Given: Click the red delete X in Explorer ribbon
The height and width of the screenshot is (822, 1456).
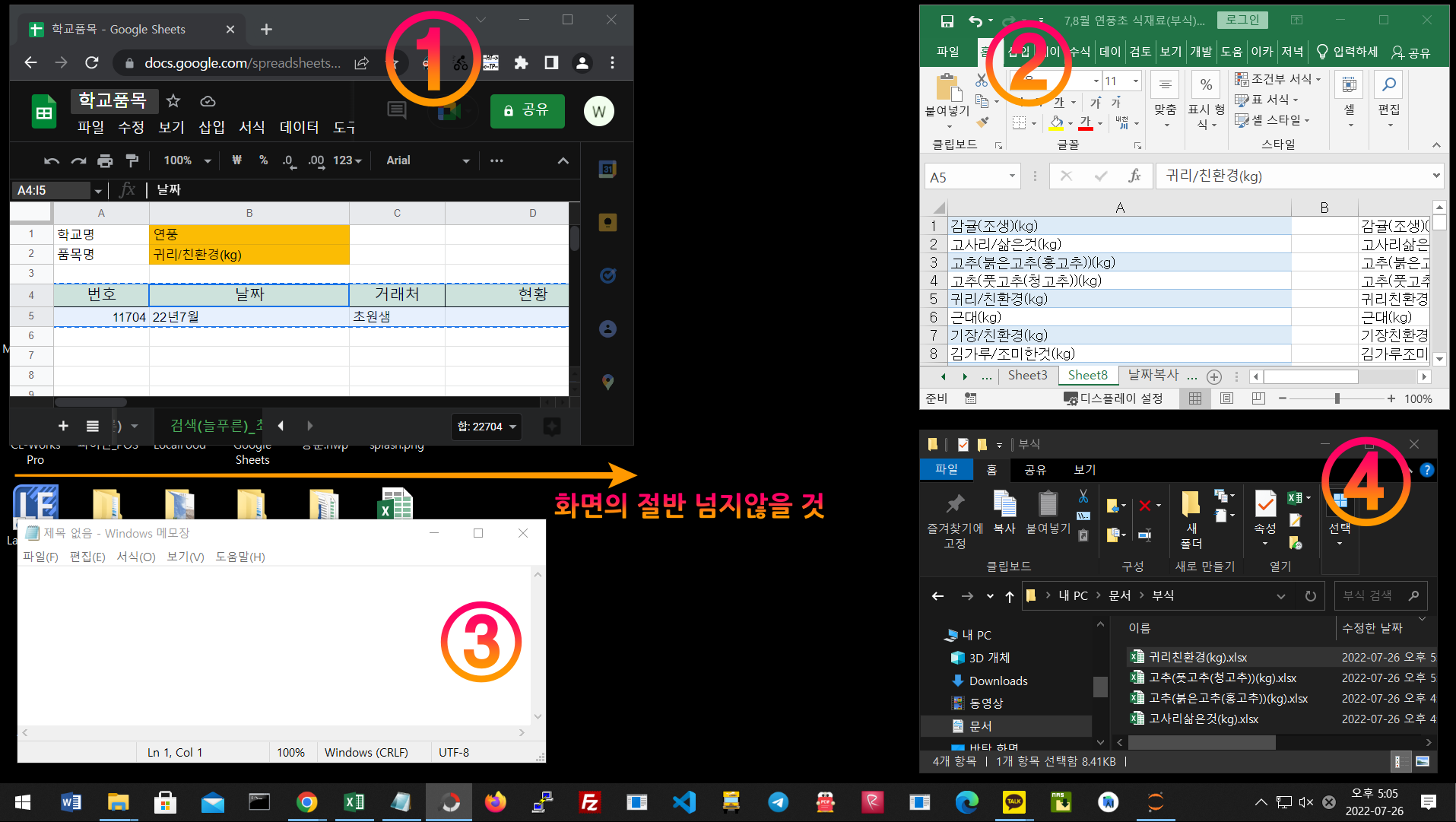Looking at the screenshot, I should pos(1145,506).
